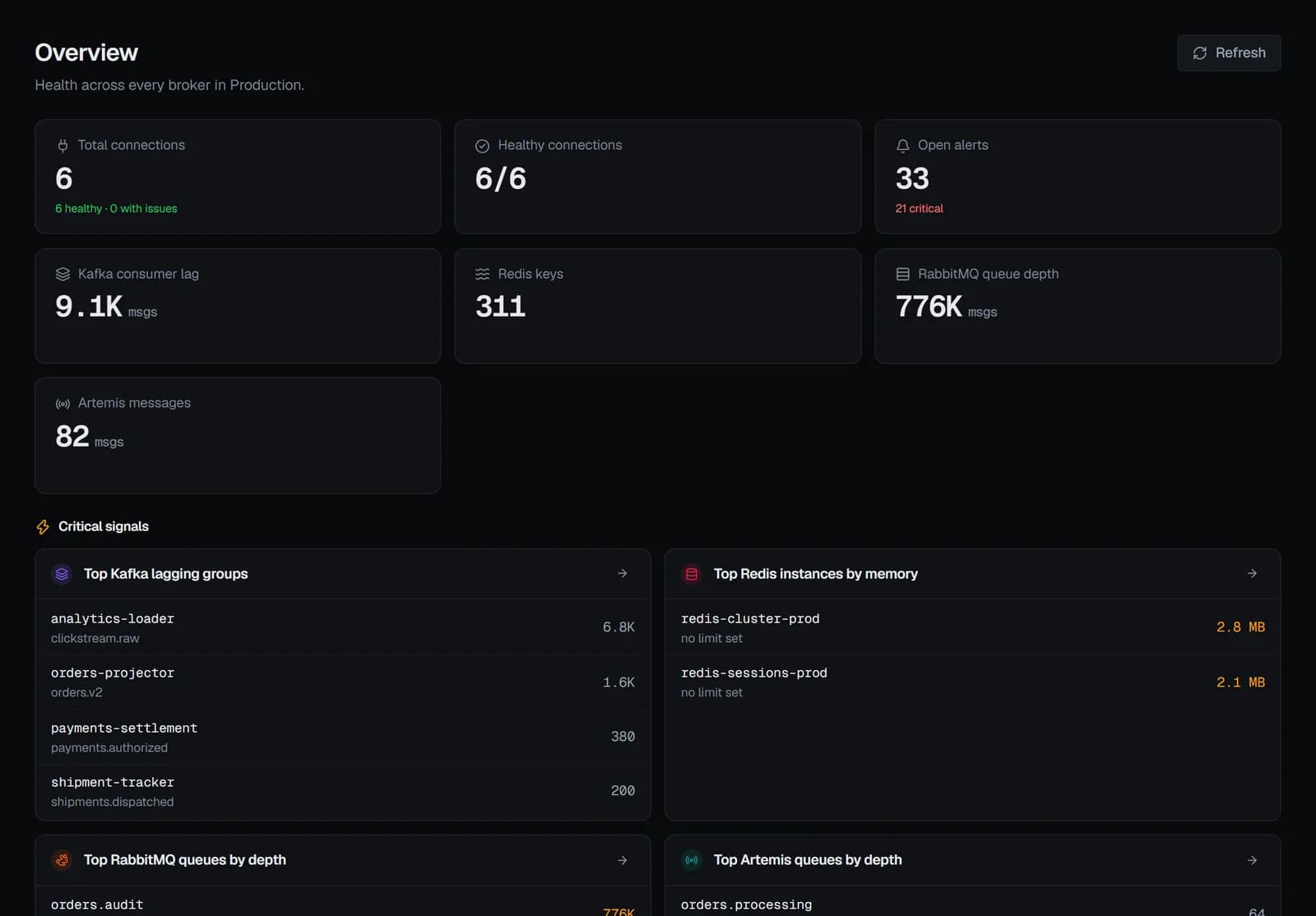Select the orders-projector consumer group row
The image size is (1316, 916).
tap(343, 682)
